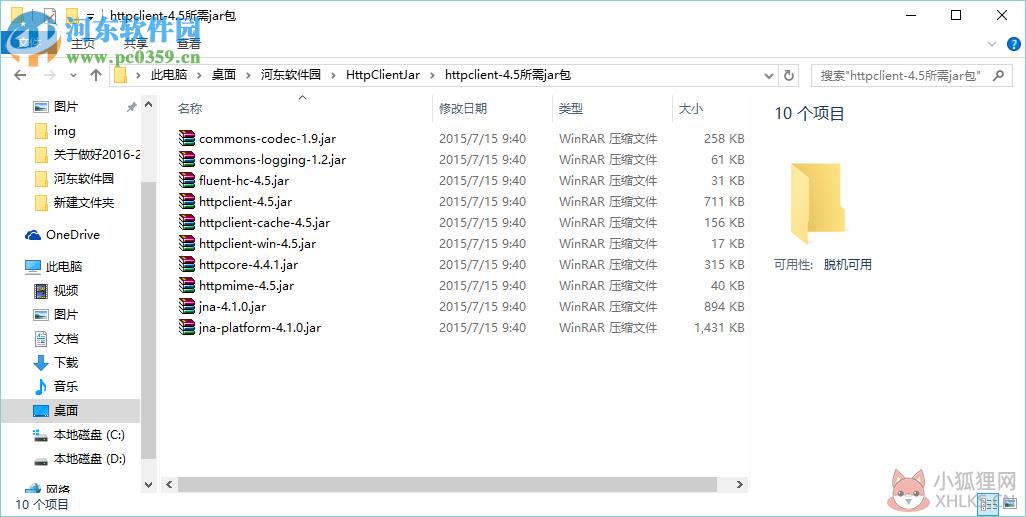The image size is (1026, 517).
Task: Refresh the current folder view
Action: coord(789,75)
